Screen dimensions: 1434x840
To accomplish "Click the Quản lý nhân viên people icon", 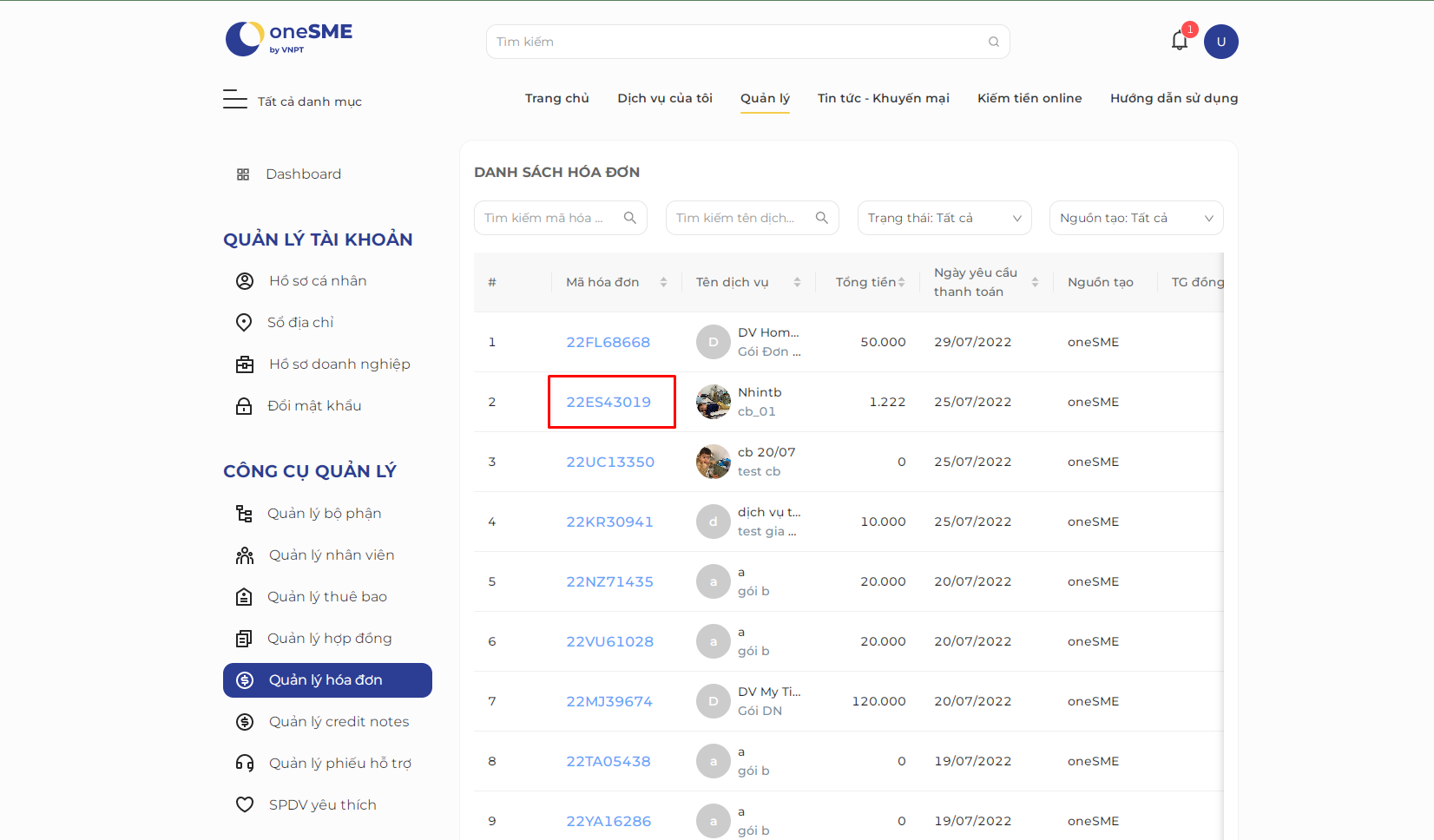I will point(245,555).
